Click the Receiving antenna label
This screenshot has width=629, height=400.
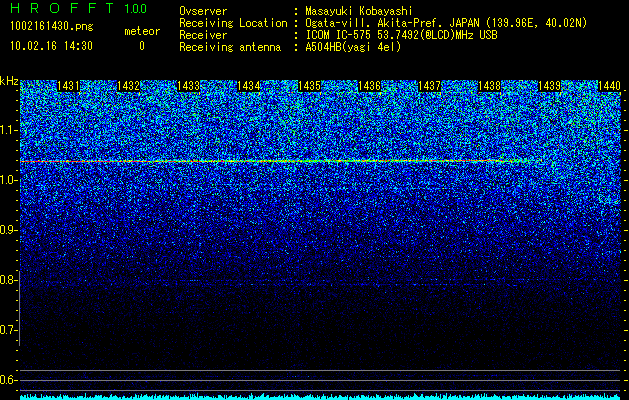230,47
